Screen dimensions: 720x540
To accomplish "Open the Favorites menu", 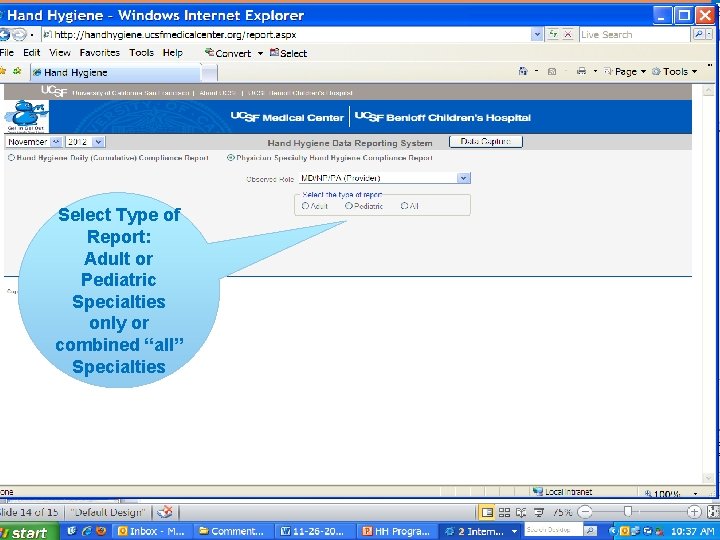I will [100, 53].
